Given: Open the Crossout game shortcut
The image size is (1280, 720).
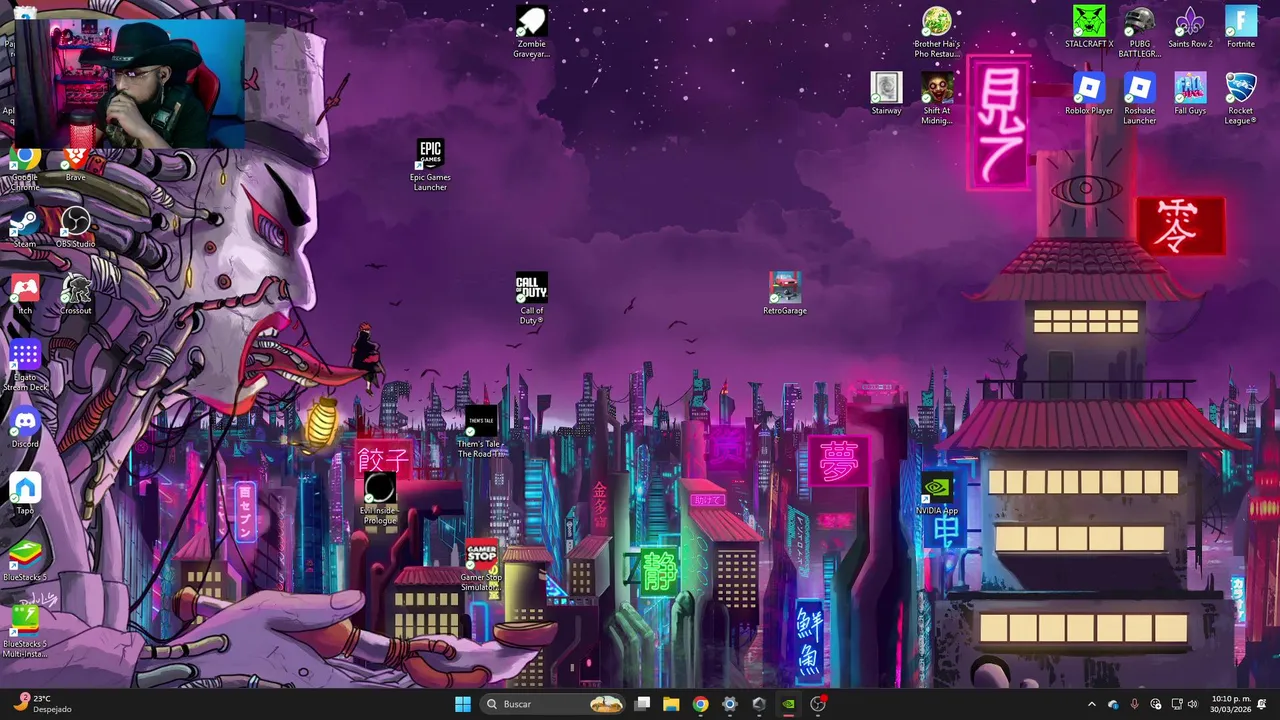Looking at the screenshot, I should [75, 293].
